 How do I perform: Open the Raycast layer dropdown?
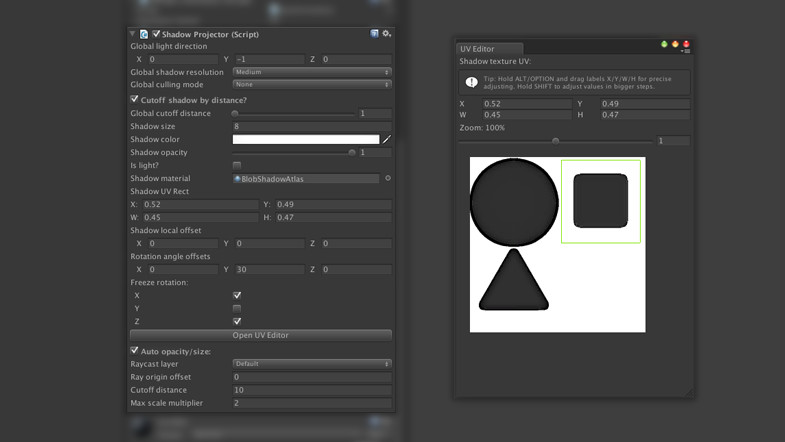pyautogui.click(x=312, y=364)
